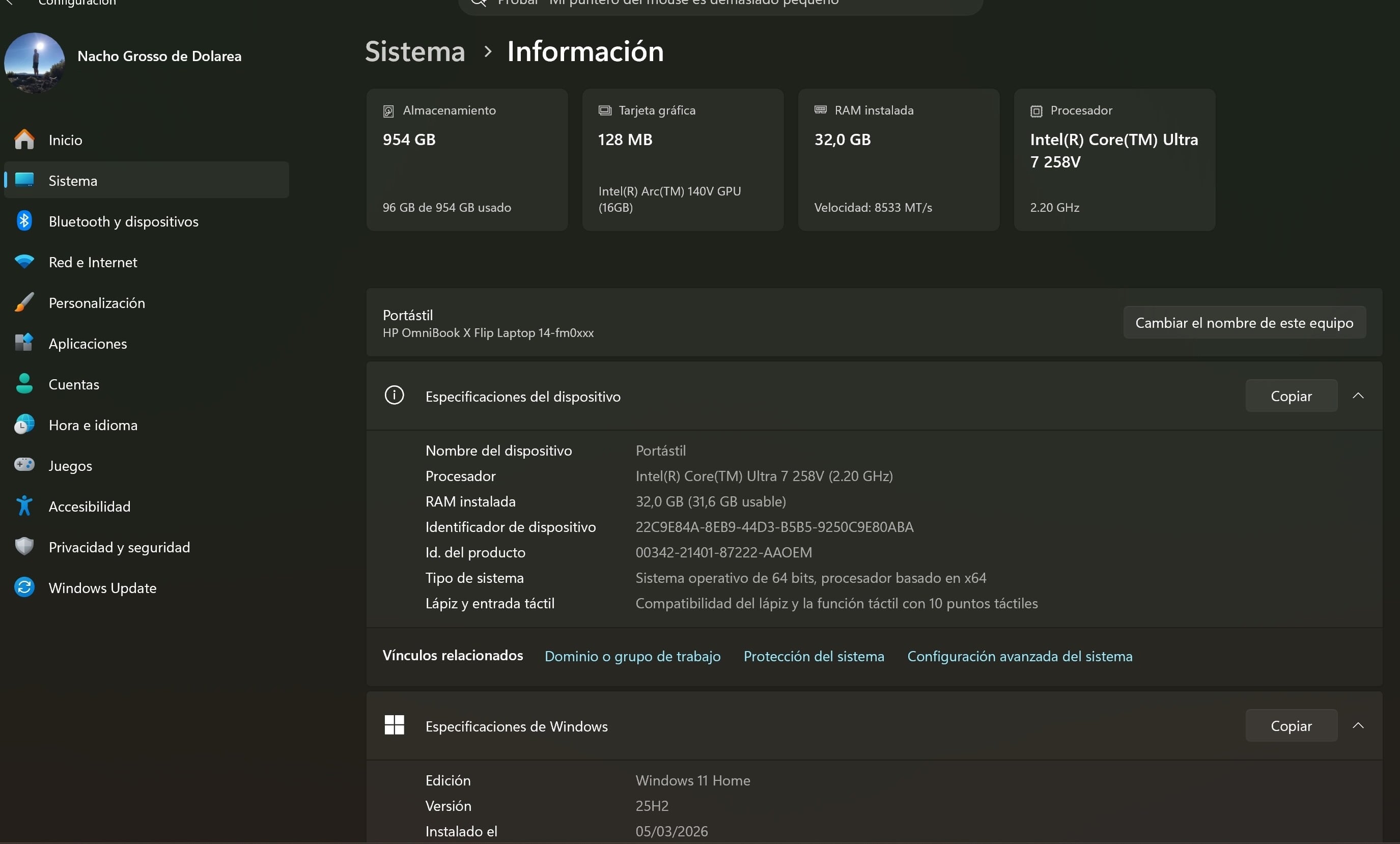Click the 32,0 GB RAM value
This screenshot has height=844, width=1400.
pyautogui.click(x=842, y=139)
